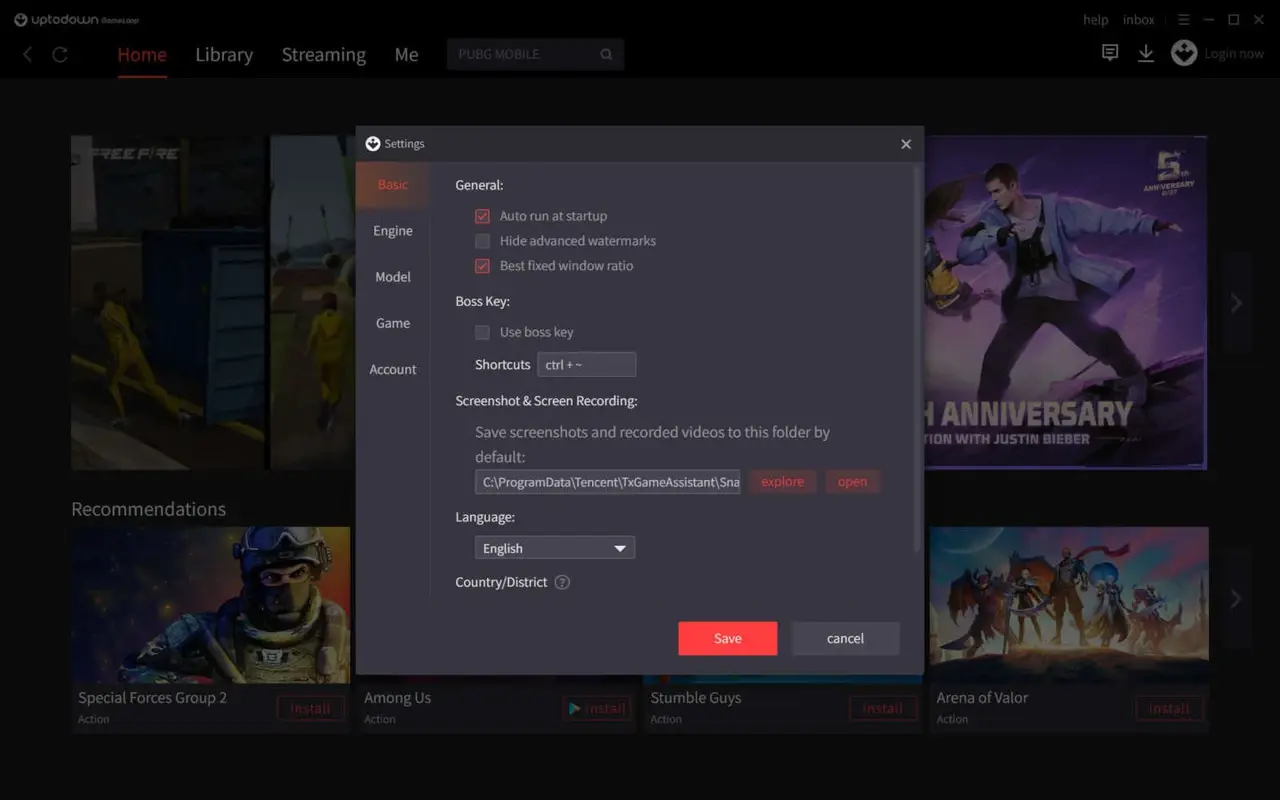Viewport: 1280px width, 800px height.
Task: Switch to the Streaming tab
Action: coord(323,54)
